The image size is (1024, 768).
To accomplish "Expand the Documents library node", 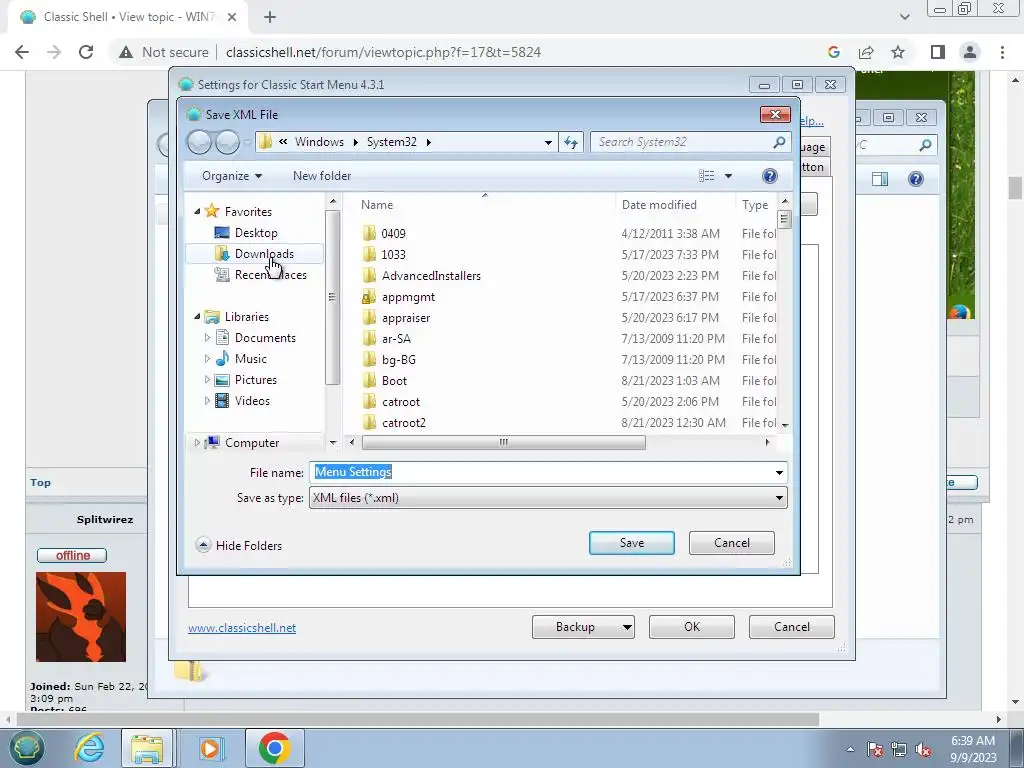I will (207, 338).
